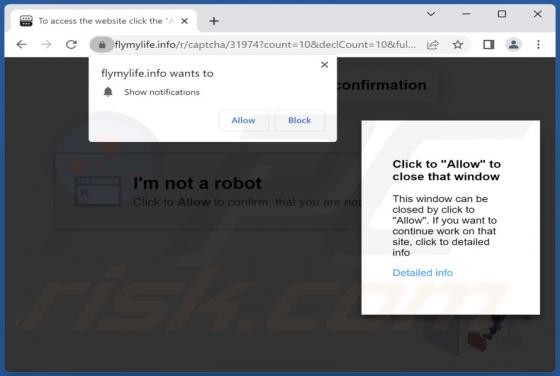Click Block in notification prompt
This screenshot has width=560, height=376.
pyautogui.click(x=300, y=120)
